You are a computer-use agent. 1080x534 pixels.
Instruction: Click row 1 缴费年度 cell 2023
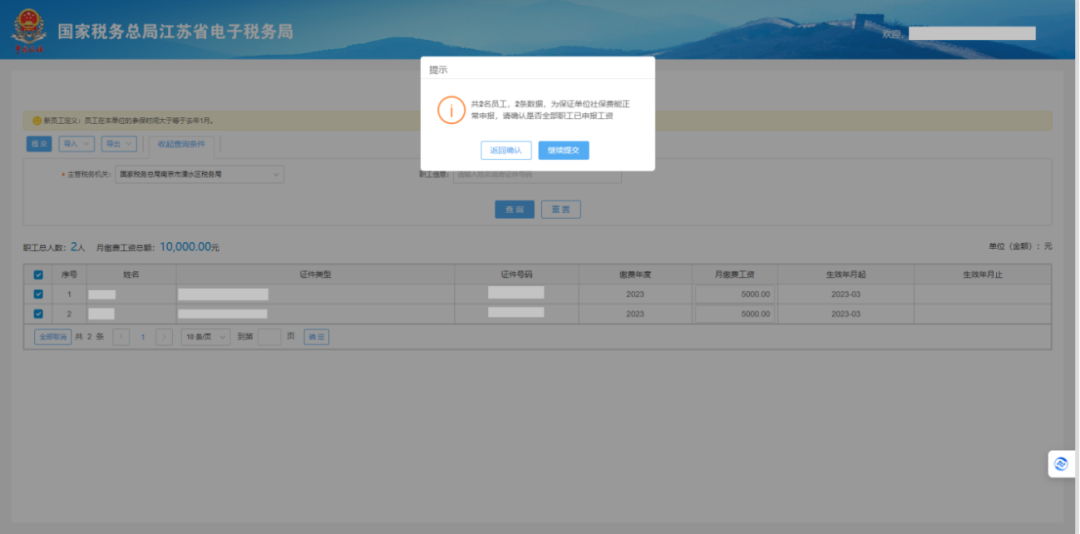[635, 294]
